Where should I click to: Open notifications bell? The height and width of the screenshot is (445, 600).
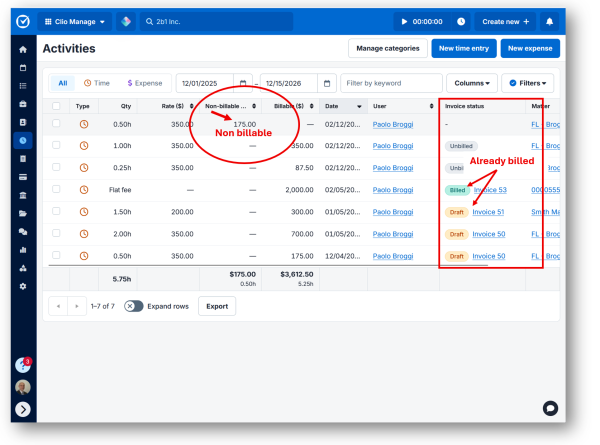coord(549,22)
